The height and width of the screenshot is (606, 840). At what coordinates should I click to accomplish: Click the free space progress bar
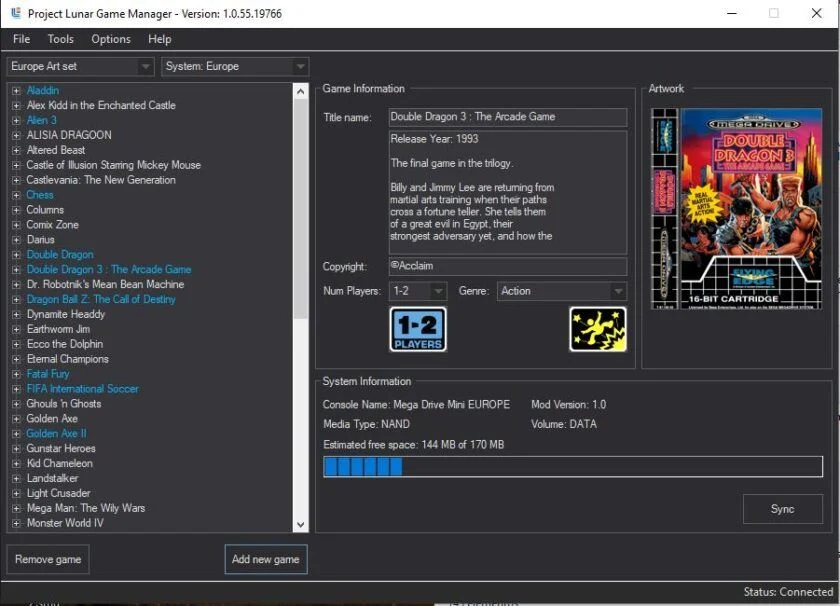pyautogui.click(x=573, y=467)
